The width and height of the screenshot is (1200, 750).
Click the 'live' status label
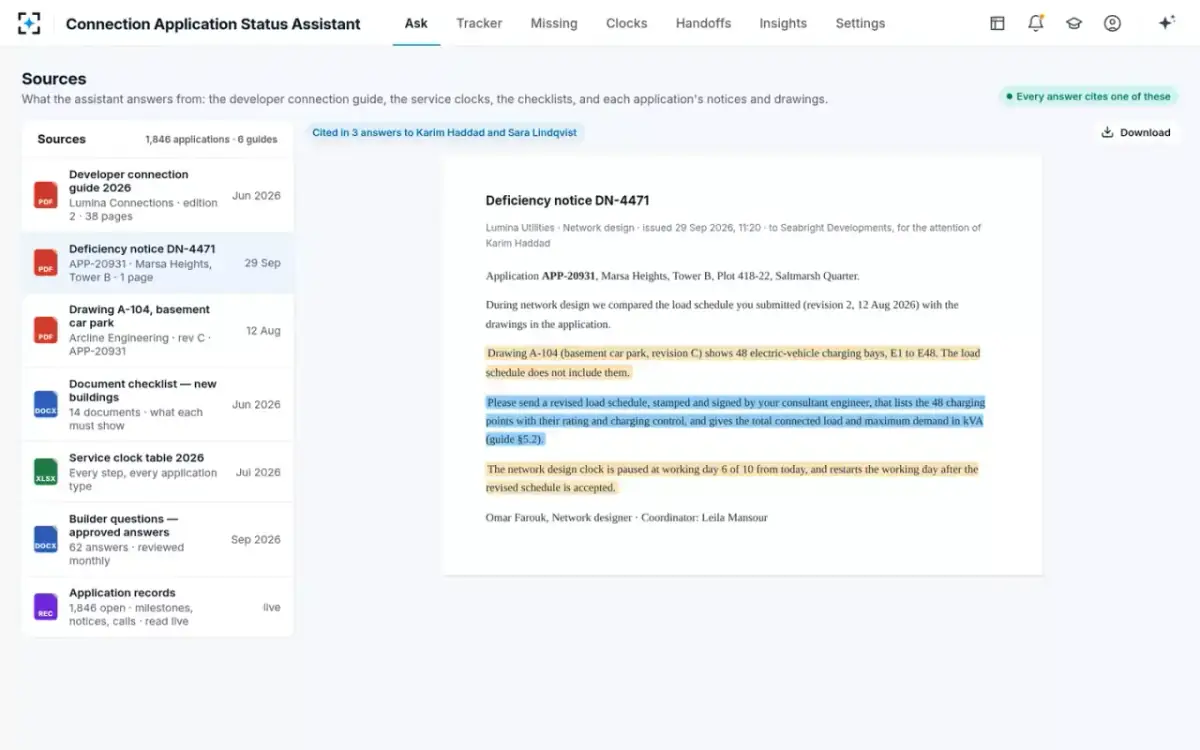[x=272, y=607]
